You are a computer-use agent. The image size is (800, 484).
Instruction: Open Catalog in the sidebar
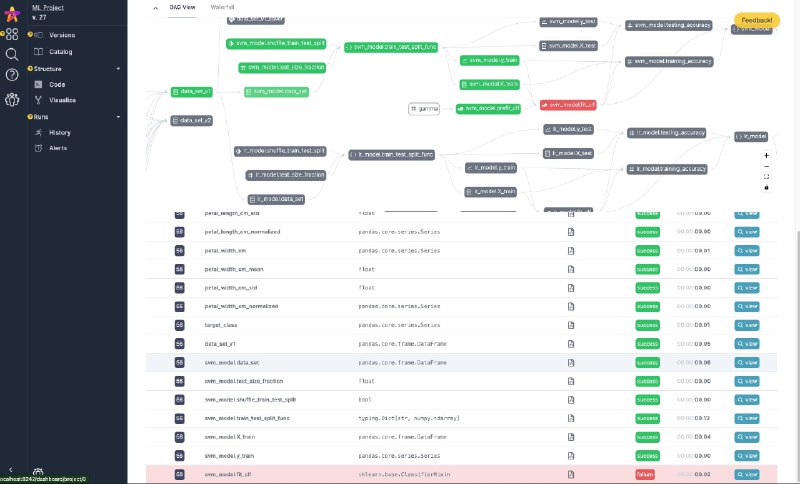point(61,51)
